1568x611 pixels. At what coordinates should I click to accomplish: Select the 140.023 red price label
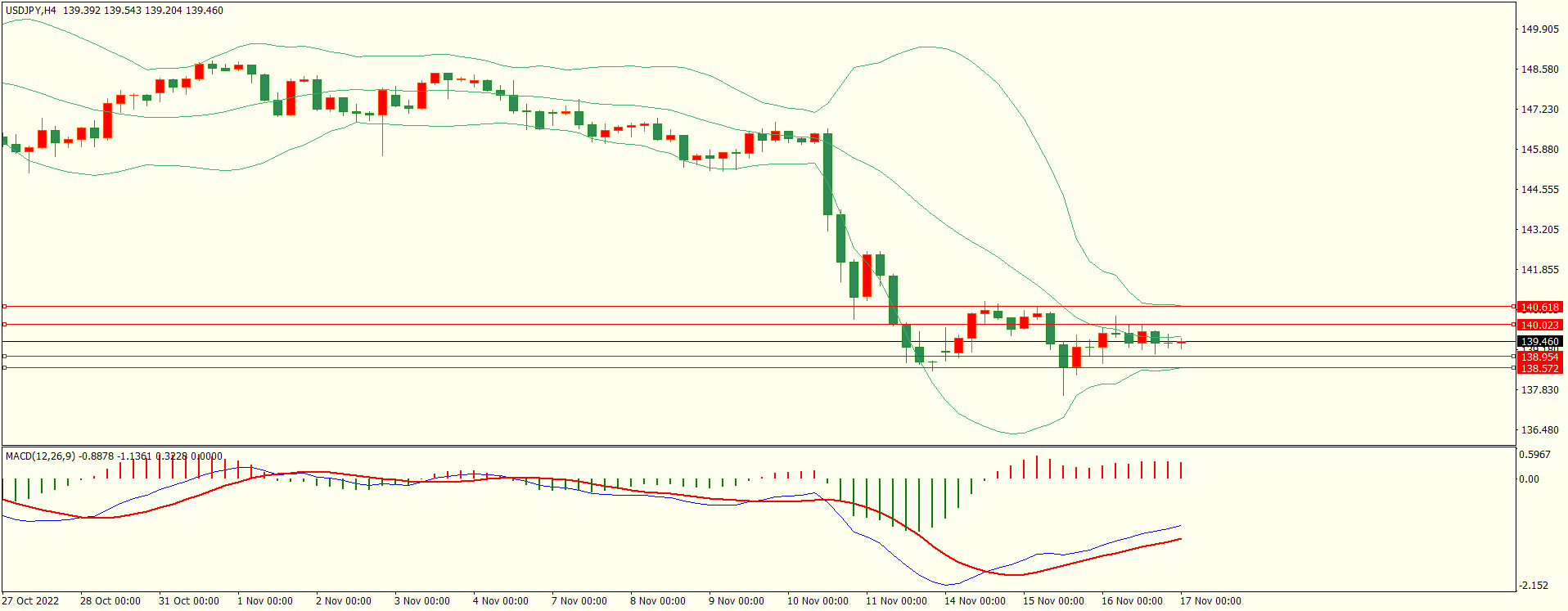click(x=1539, y=326)
